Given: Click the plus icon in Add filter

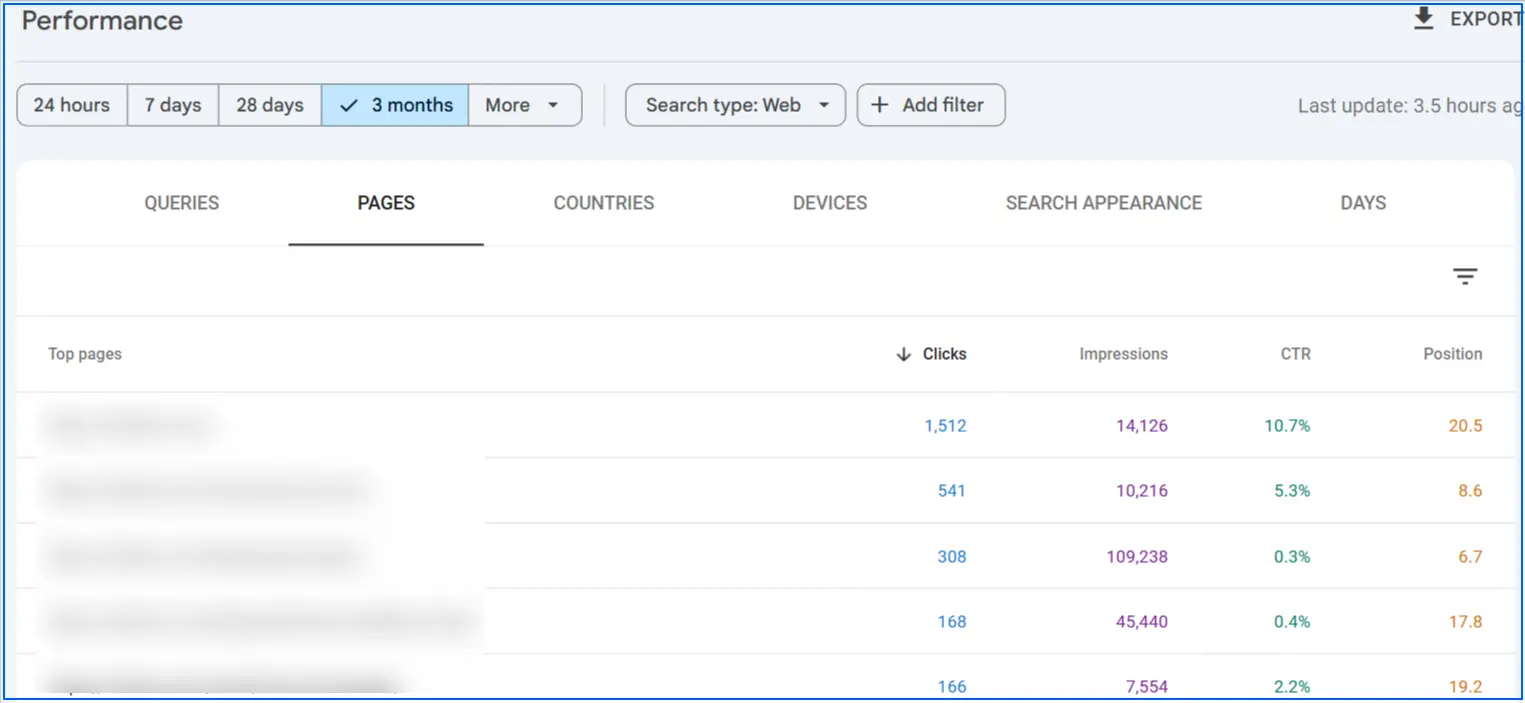Looking at the screenshot, I should (x=880, y=105).
